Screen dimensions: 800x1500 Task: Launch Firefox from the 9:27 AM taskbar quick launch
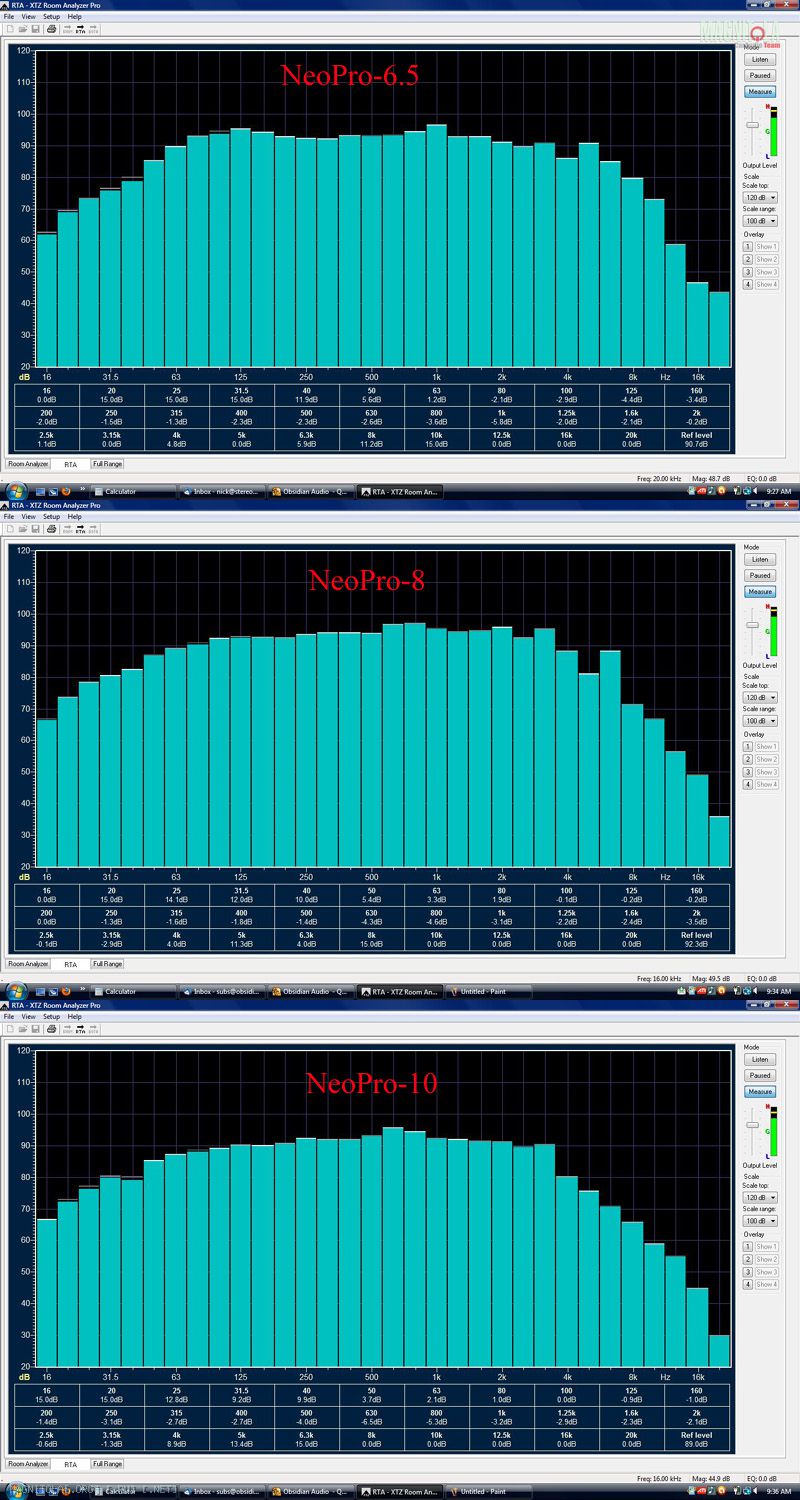(x=66, y=491)
